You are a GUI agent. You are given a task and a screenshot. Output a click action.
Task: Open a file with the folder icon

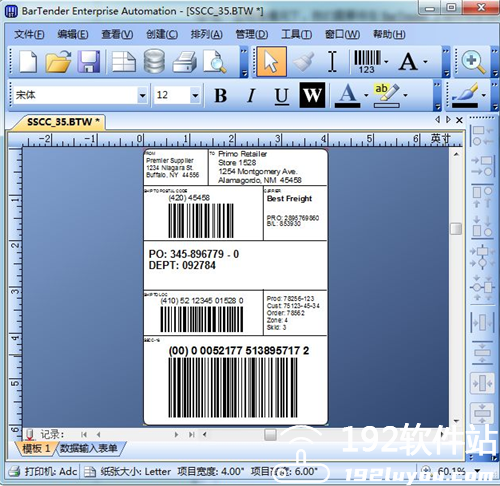click(x=58, y=61)
